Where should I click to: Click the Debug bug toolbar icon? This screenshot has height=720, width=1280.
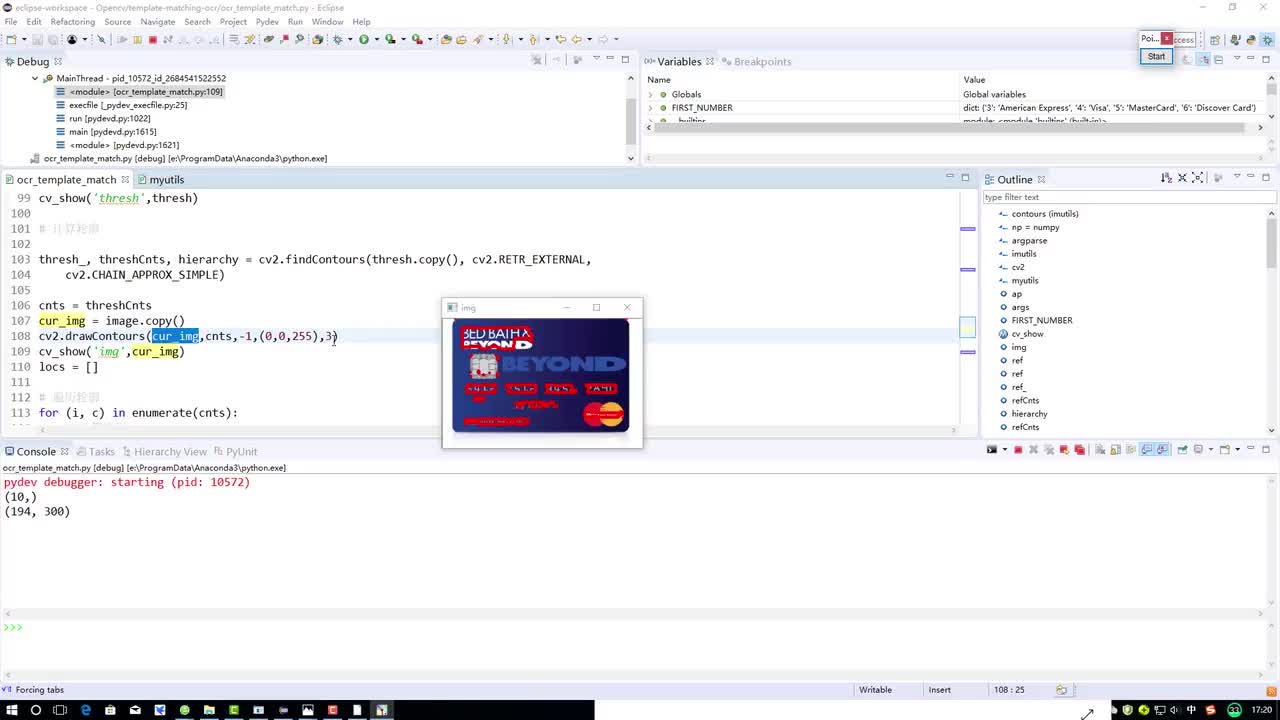tap(337, 40)
